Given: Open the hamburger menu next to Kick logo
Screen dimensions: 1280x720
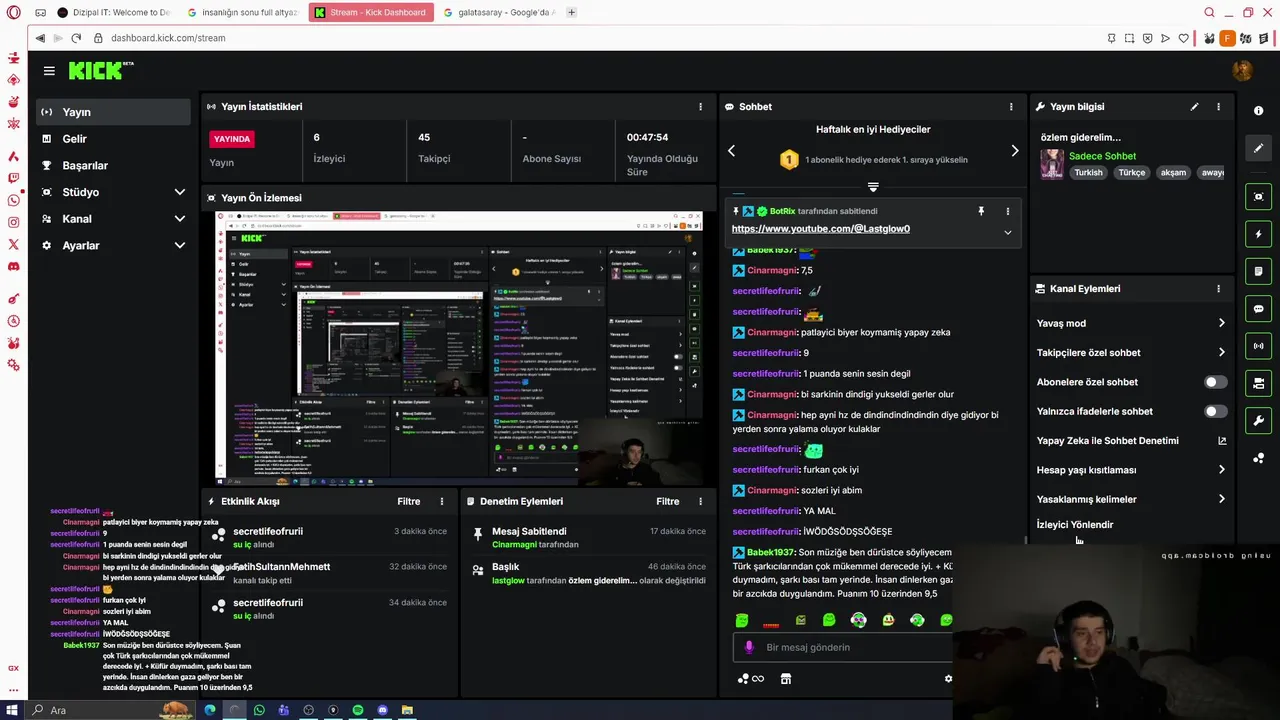Looking at the screenshot, I should (49, 71).
